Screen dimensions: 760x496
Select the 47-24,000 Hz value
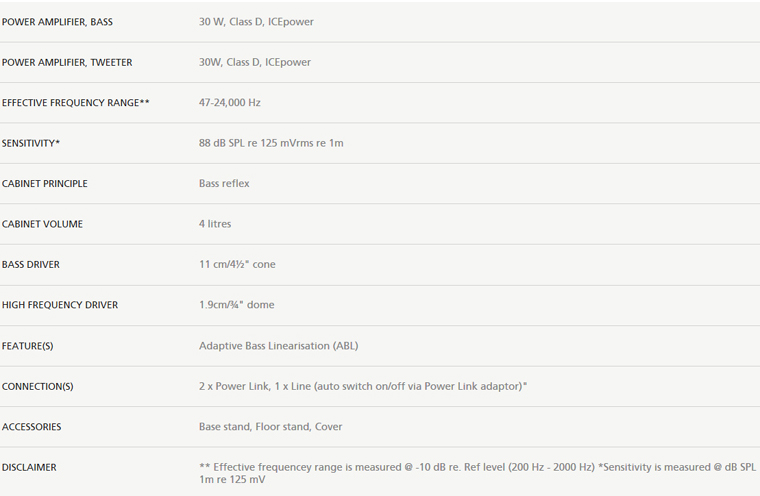click(230, 103)
